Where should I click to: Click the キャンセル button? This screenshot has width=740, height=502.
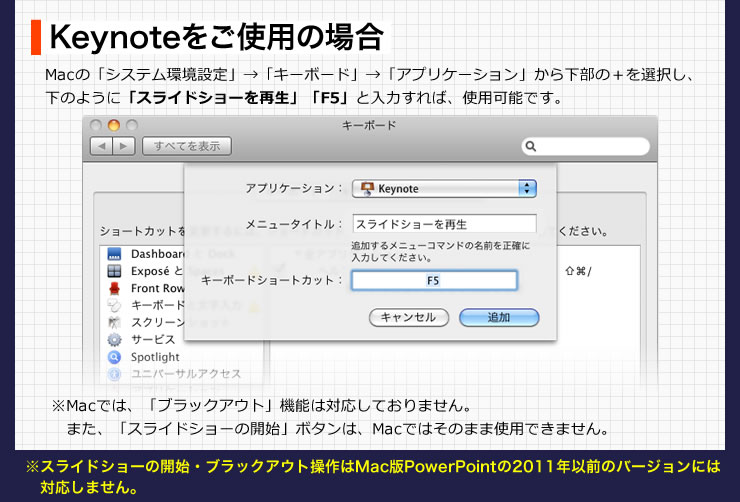click(x=409, y=318)
